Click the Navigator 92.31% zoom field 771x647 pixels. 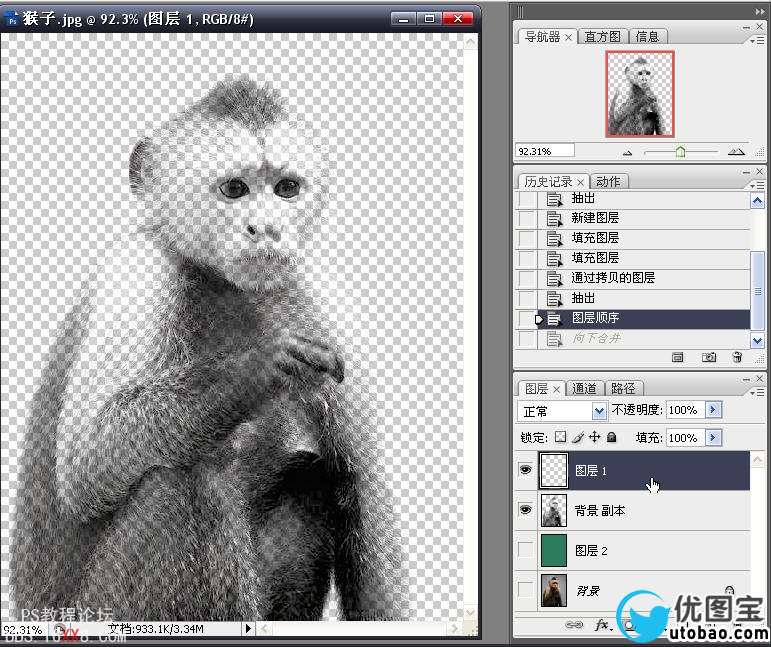pyautogui.click(x=545, y=151)
